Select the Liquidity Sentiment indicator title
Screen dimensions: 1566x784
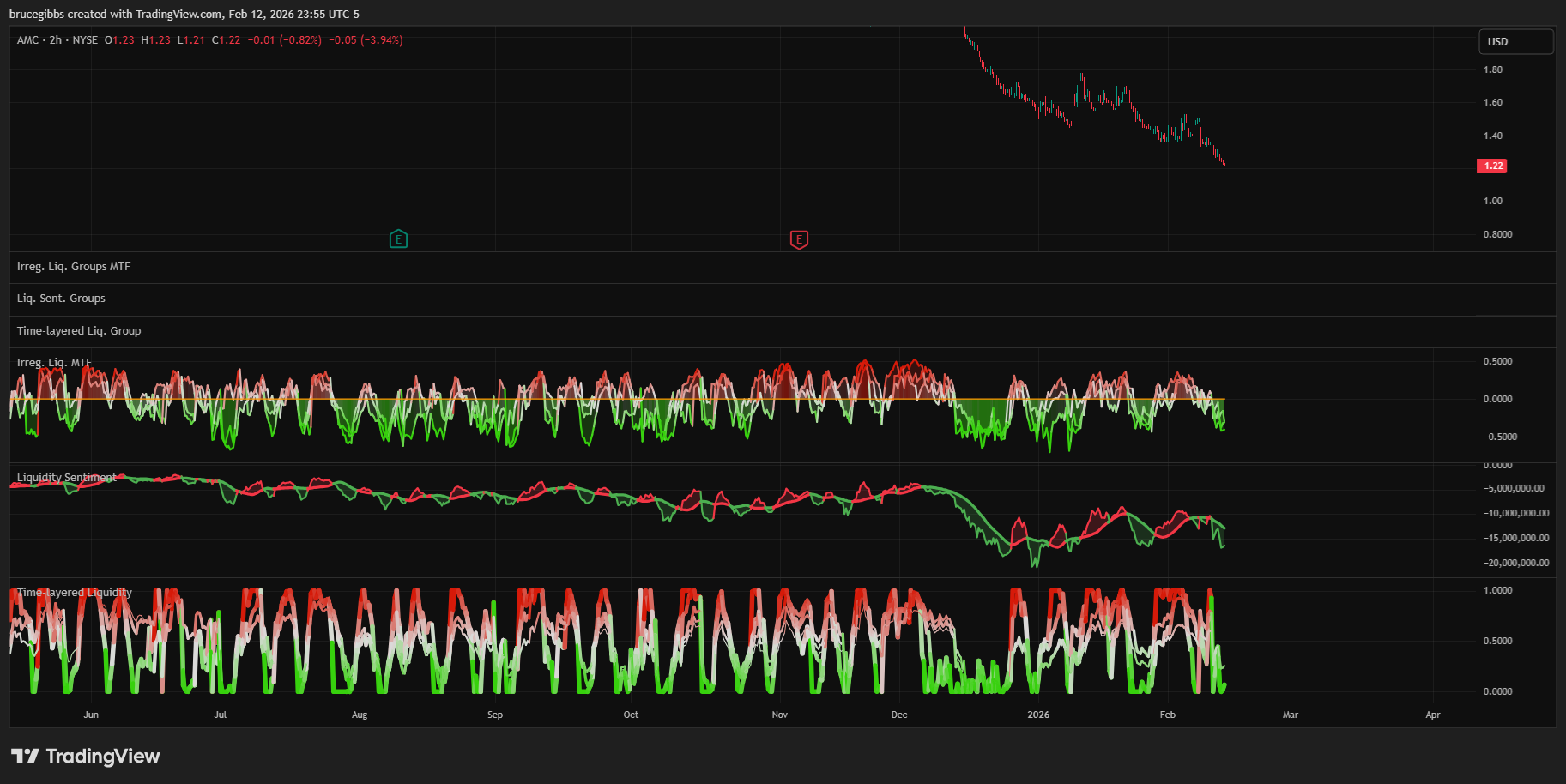pos(66,478)
